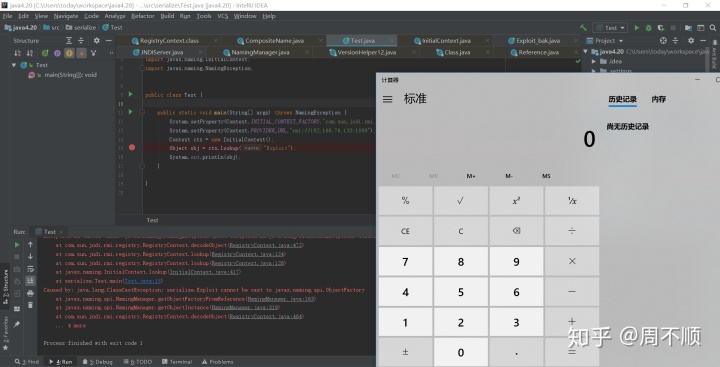
Task: Collapse the java4.20 project root node
Action: [585, 51]
